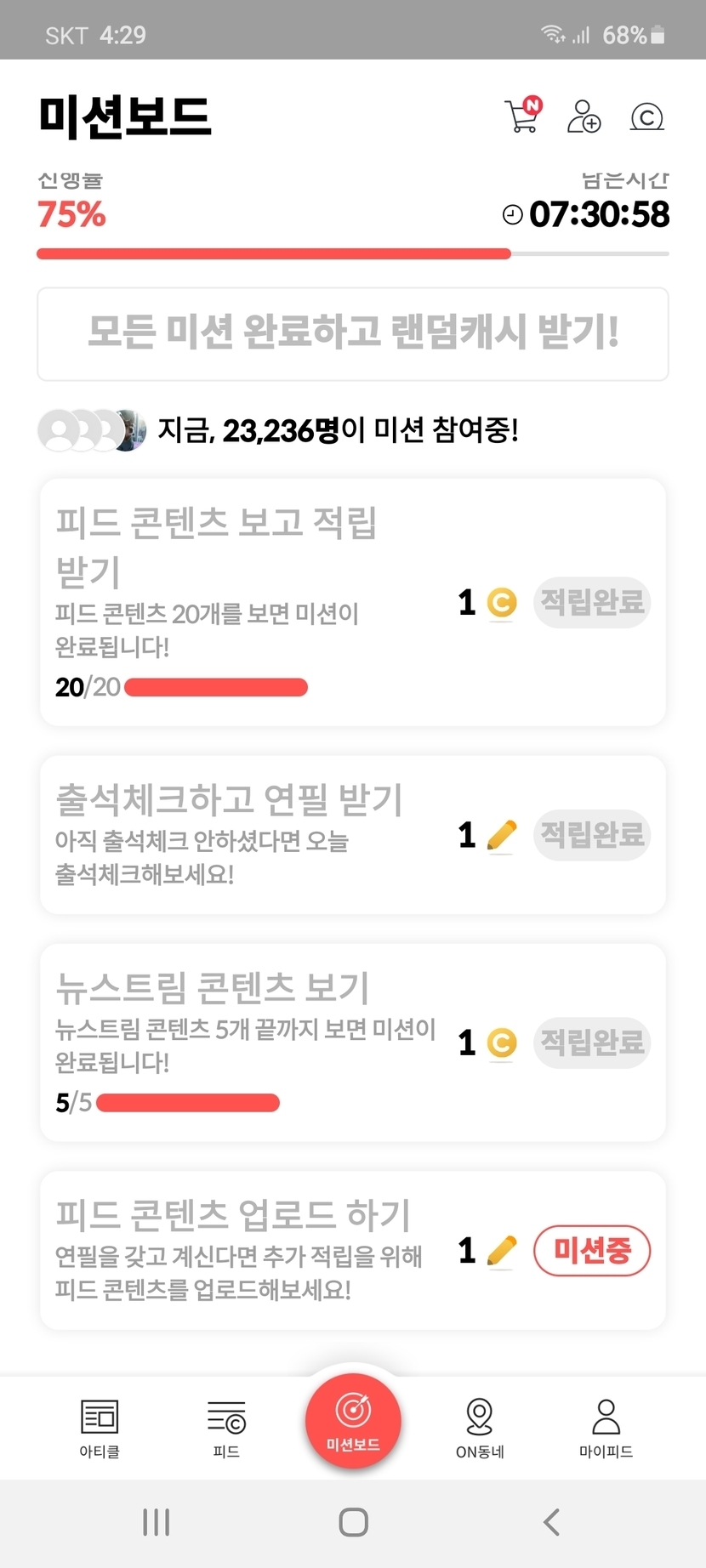
Task: Tap 적립완료 on the attendance check mission
Action: 592,835
